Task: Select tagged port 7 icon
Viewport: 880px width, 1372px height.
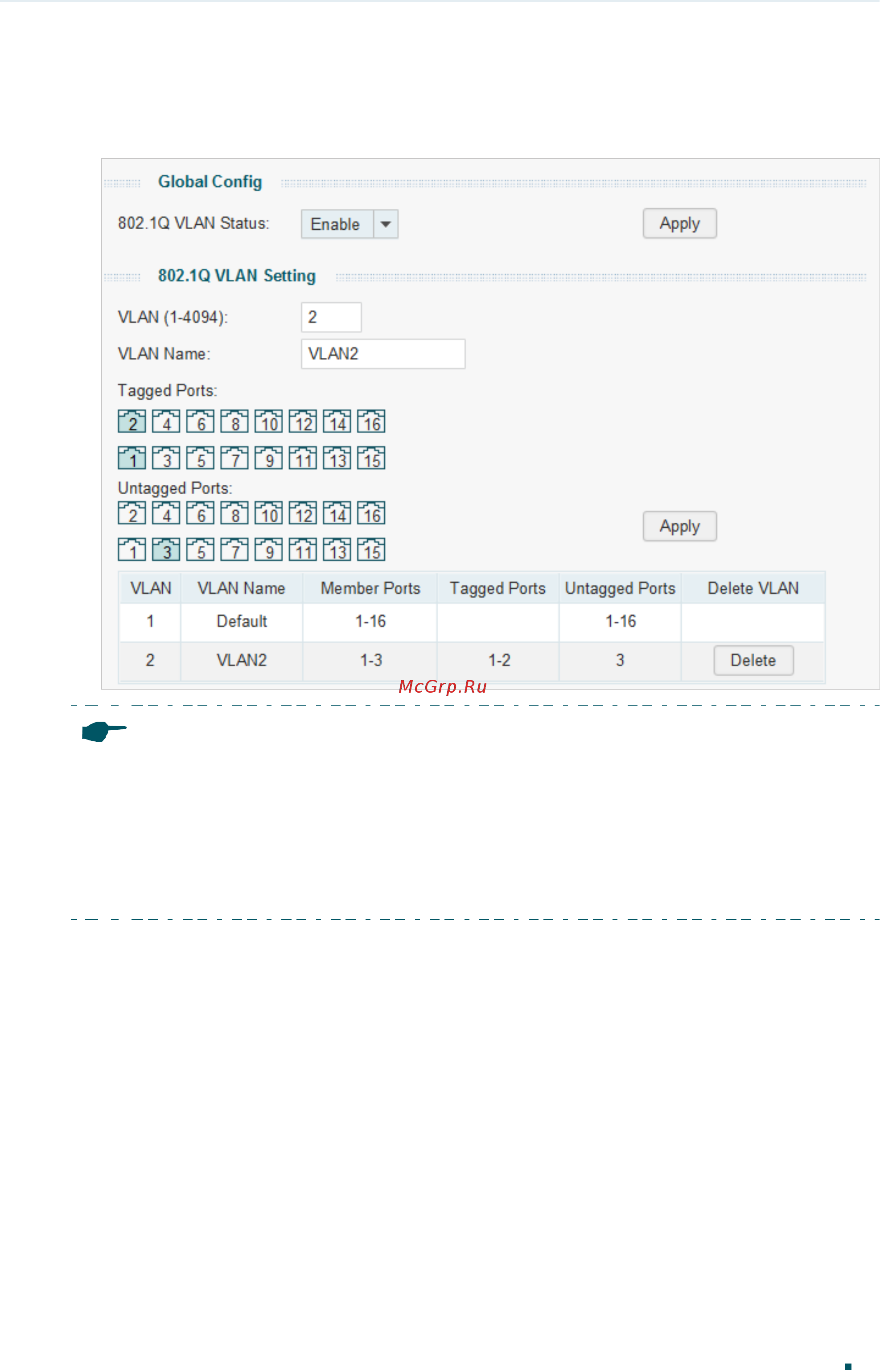Action: point(235,458)
